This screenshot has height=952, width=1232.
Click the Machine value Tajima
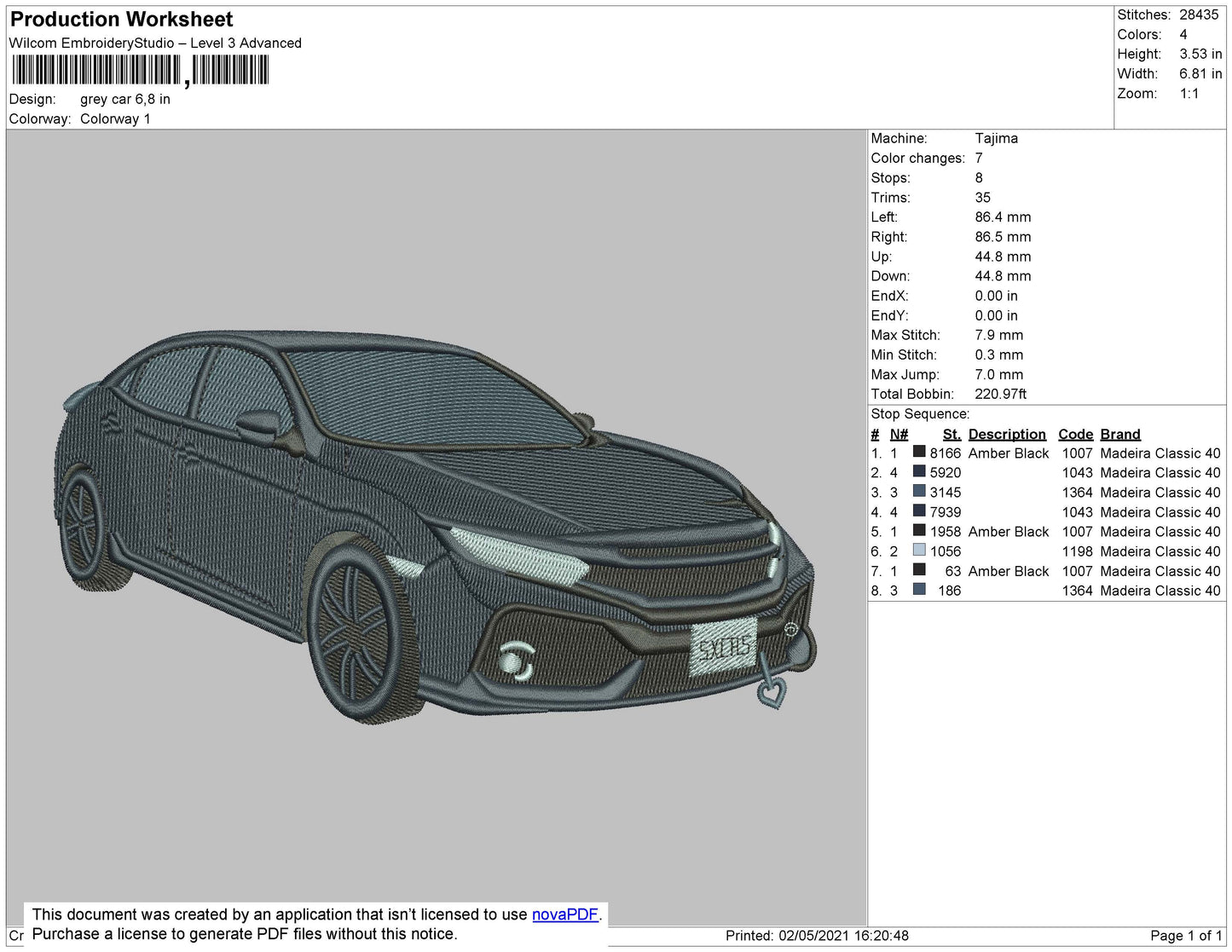(x=997, y=138)
